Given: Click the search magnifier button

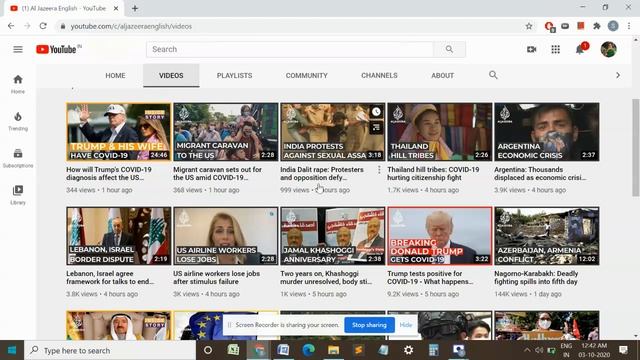Looking at the screenshot, I should pos(449,49).
